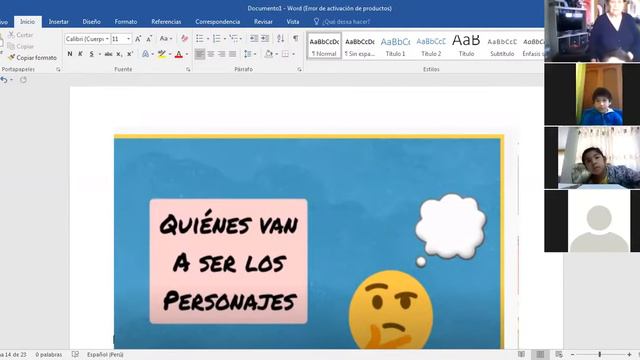
Task: Open the Correspondencia tab
Action: pos(218,22)
